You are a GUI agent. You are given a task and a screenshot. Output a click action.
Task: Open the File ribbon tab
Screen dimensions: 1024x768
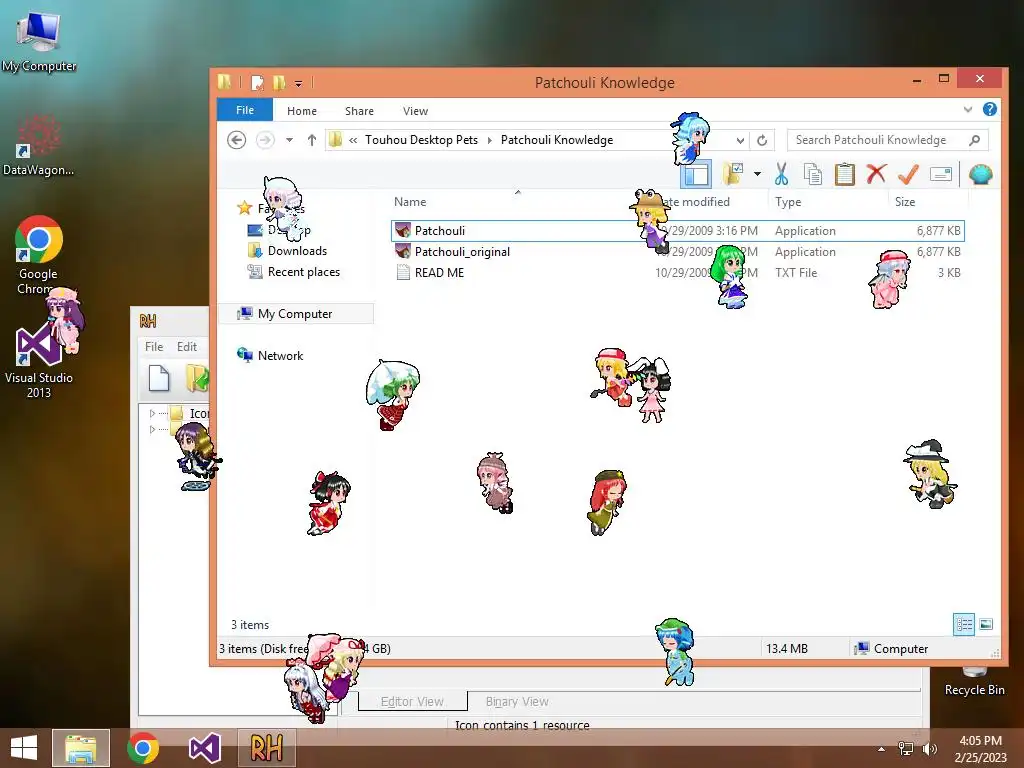coord(245,110)
